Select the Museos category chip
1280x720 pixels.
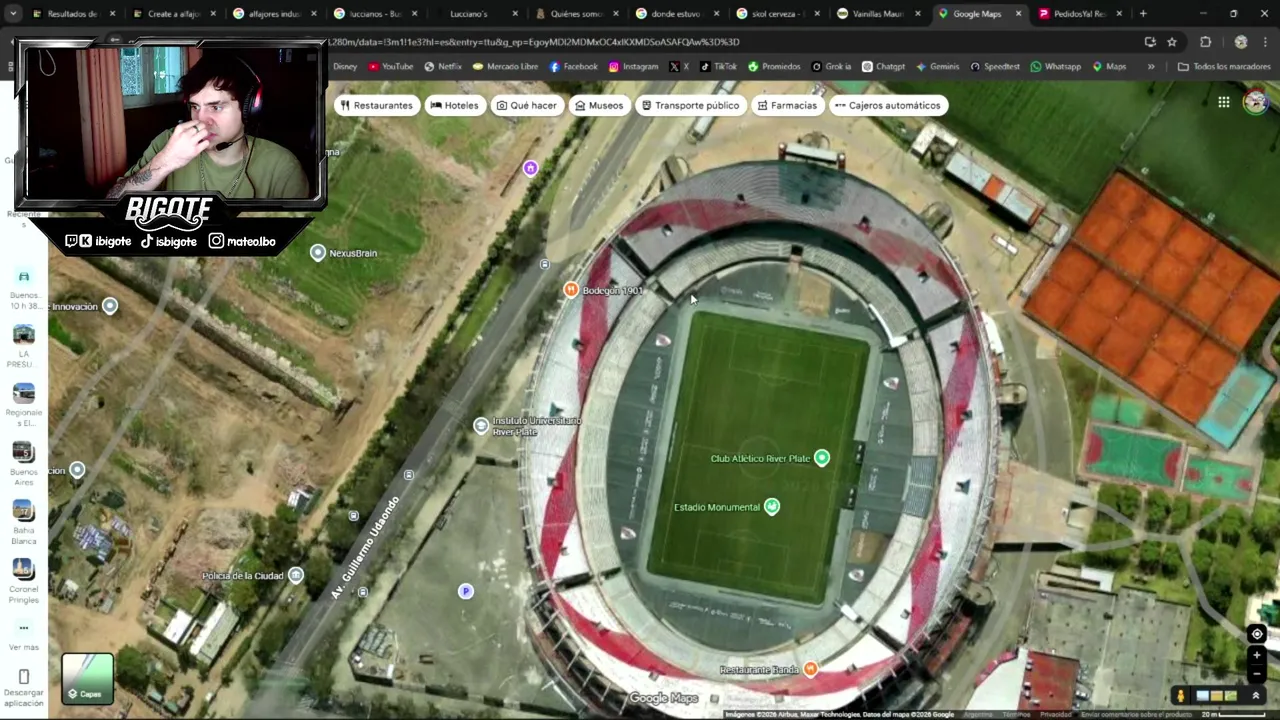[599, 105]
